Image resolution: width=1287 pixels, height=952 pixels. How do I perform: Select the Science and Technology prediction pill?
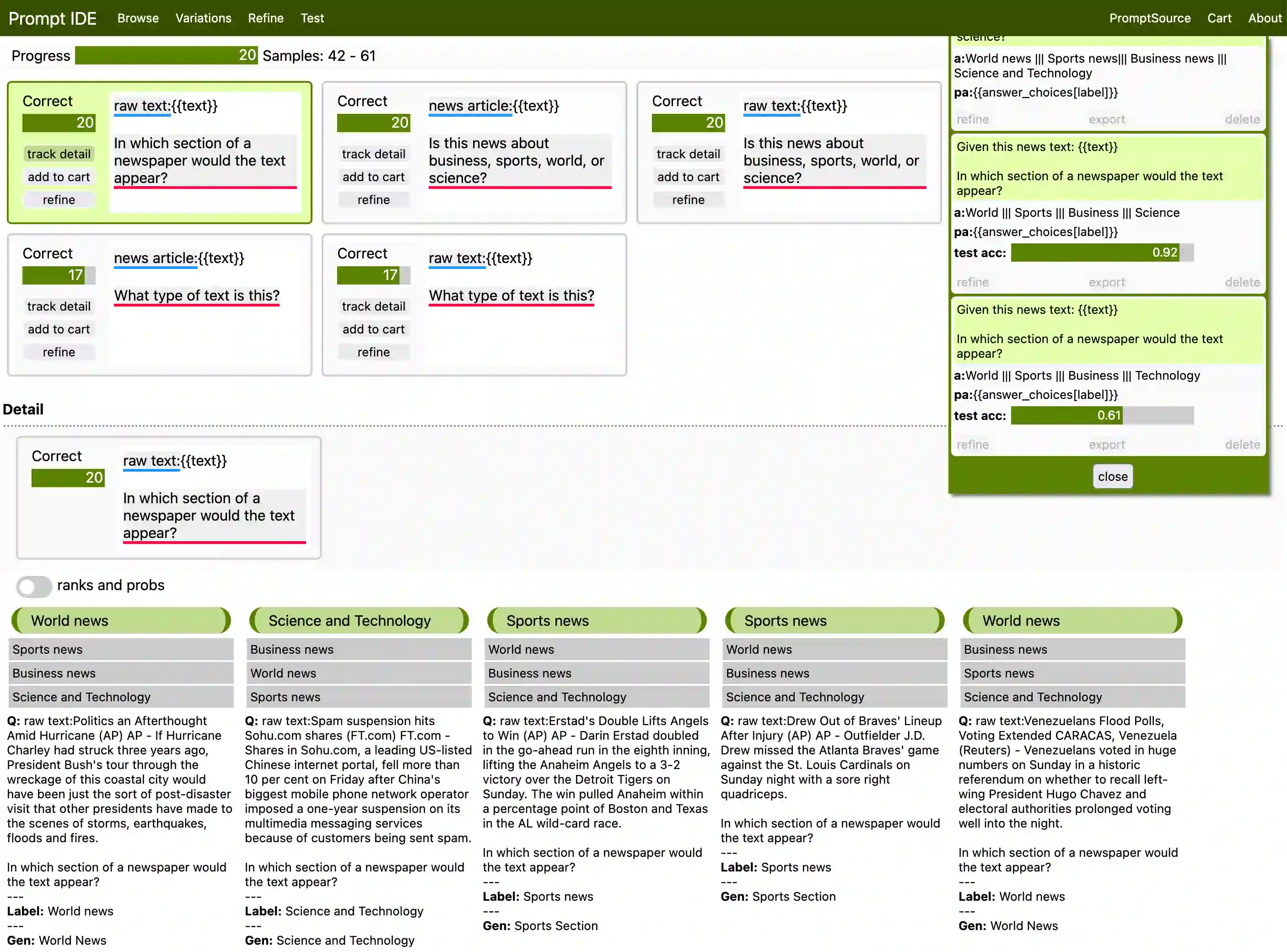tap(359, 621)
